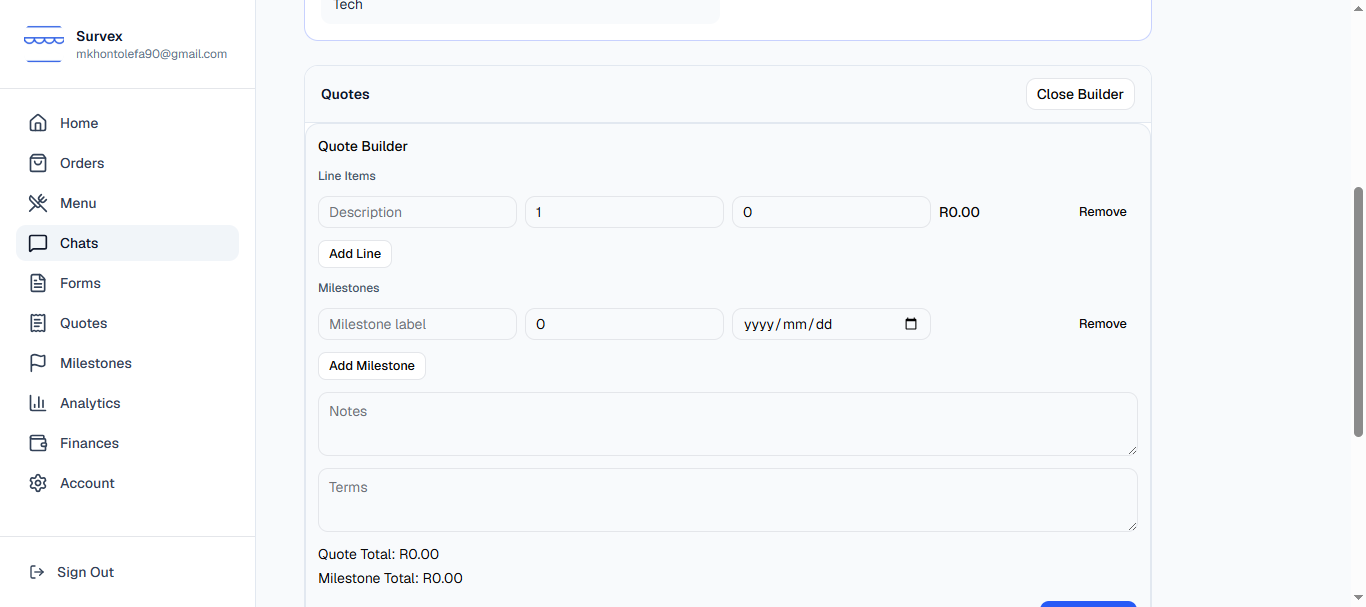This screenshot has height=607, width=1366.
Task: Click the scrollbar up arrow
Action: coord(1358,8)
